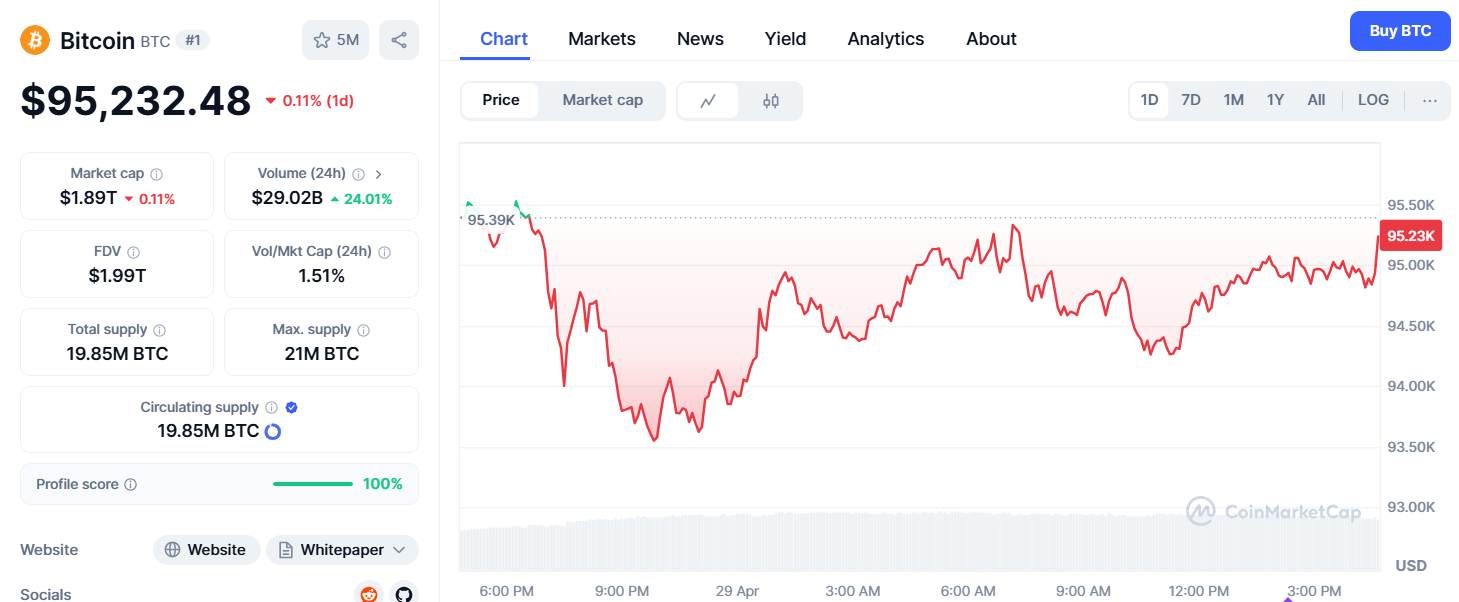Image resolution: width=1459 pixels, height=602 pixels.
Task: Open the Reddit social icon
Action: (x=369, y=594)
